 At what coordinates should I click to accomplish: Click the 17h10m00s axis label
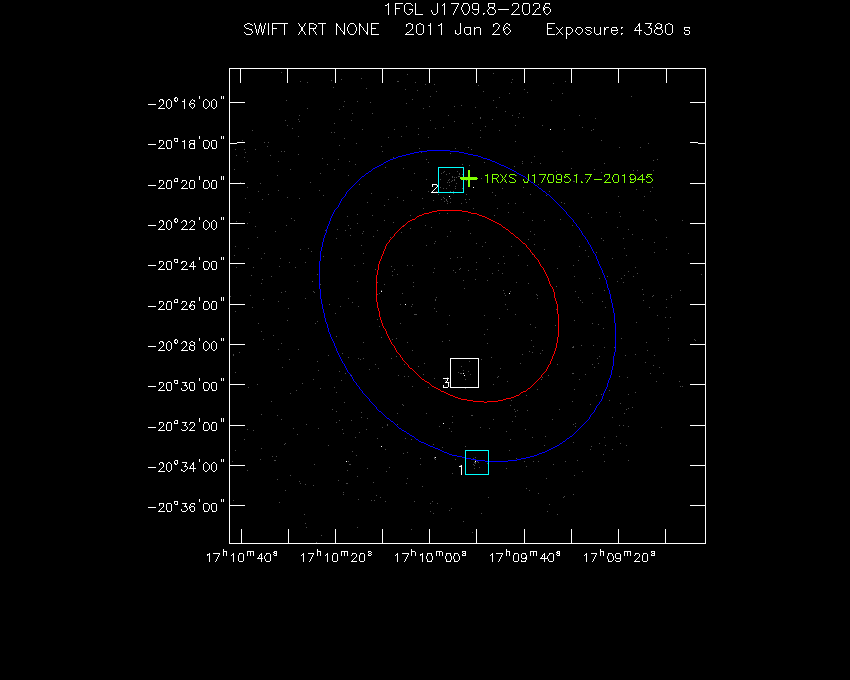click(x=430, y=557)
